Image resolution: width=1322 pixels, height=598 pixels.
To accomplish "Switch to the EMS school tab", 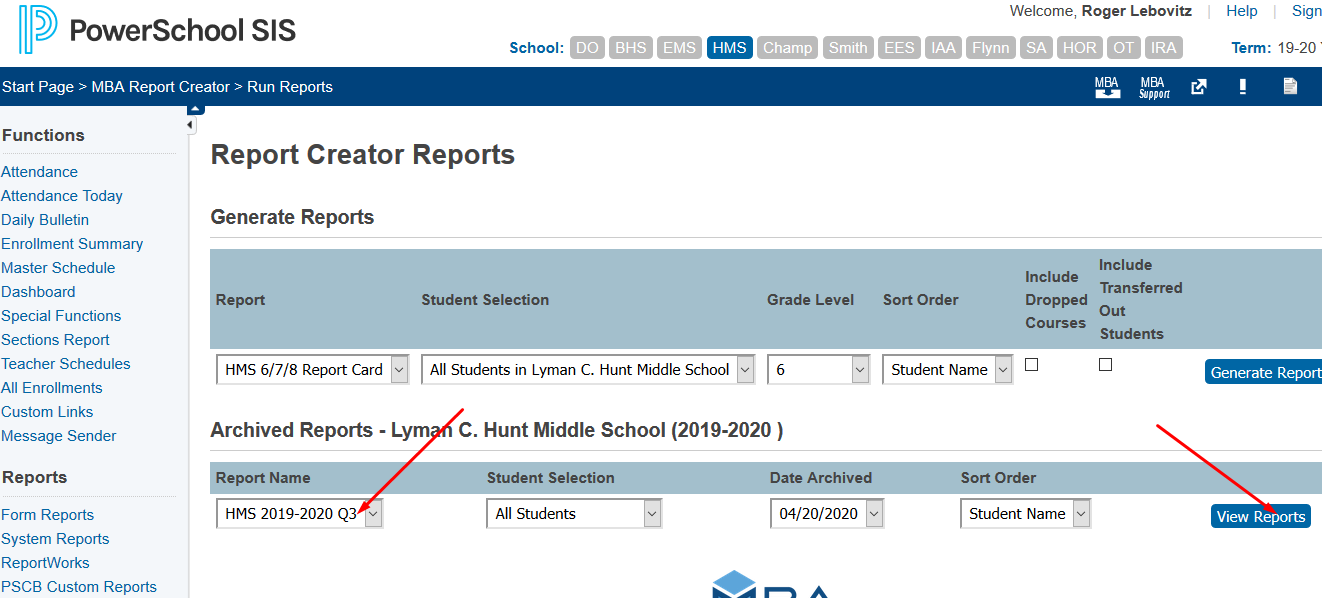I will point(679,47).
